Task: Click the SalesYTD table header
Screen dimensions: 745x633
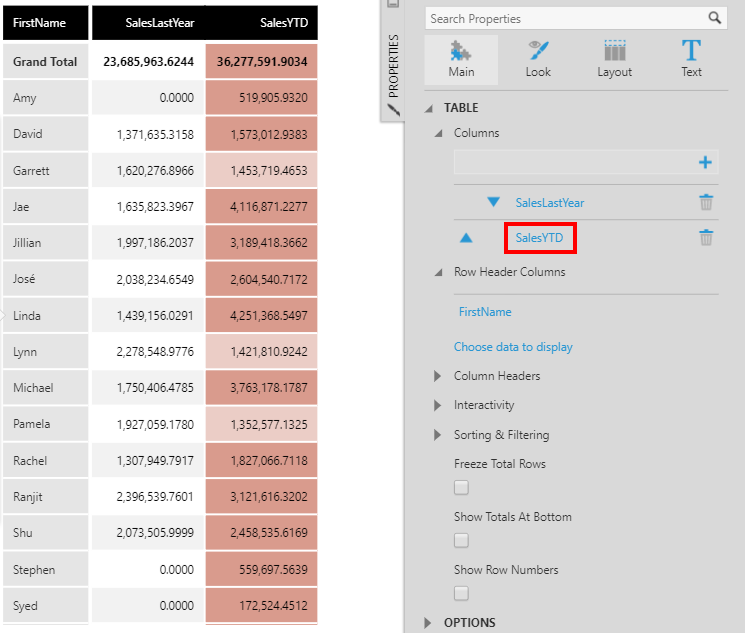Action: [261, 23]
